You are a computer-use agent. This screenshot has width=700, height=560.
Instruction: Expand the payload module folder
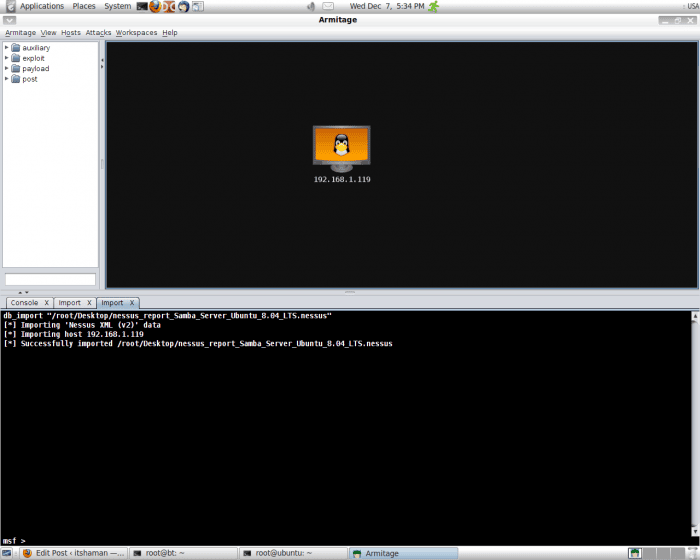pos(6,68)
